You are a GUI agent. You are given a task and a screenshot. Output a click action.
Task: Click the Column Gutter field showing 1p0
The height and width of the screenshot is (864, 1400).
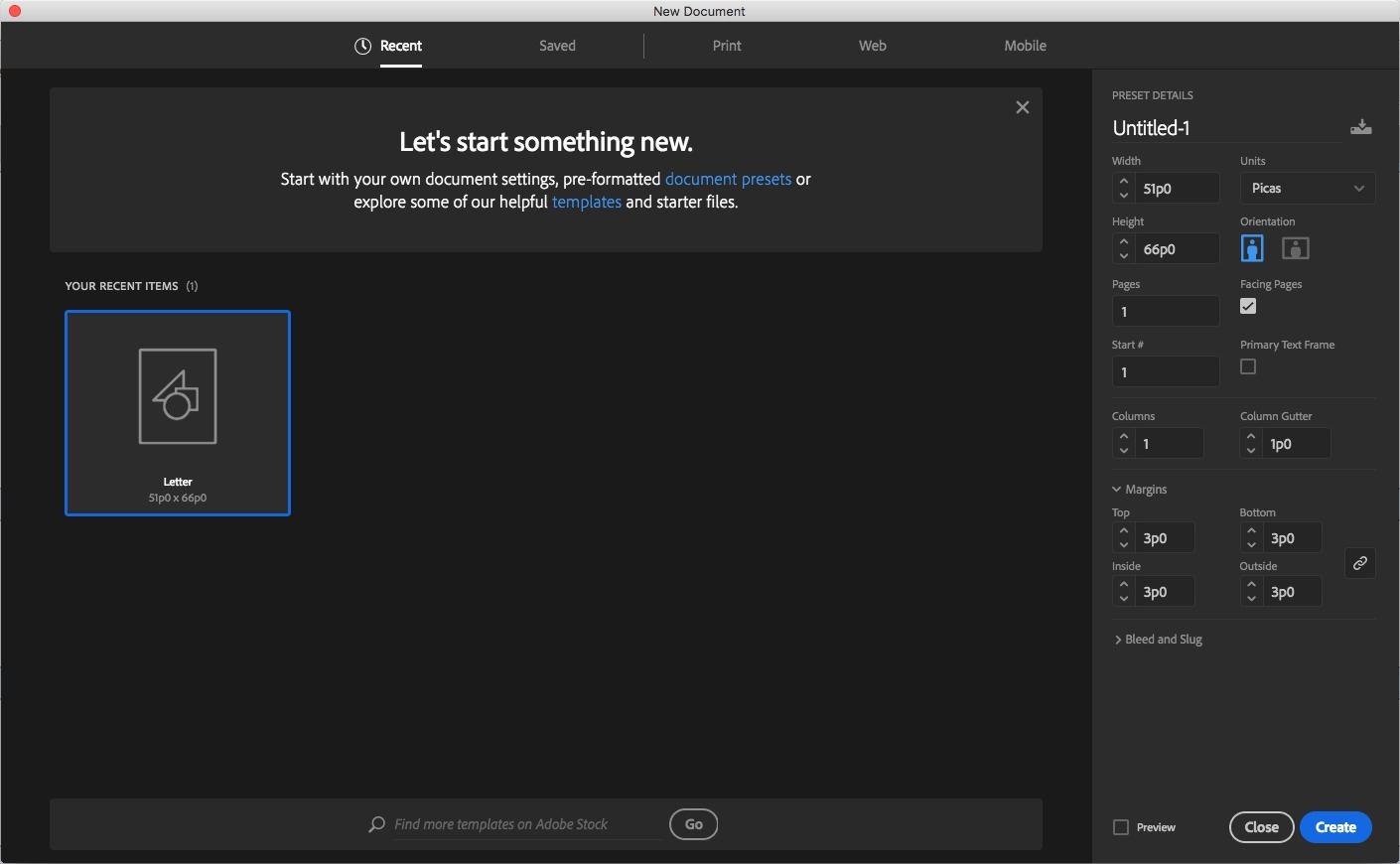click(x=1297, y=443)
